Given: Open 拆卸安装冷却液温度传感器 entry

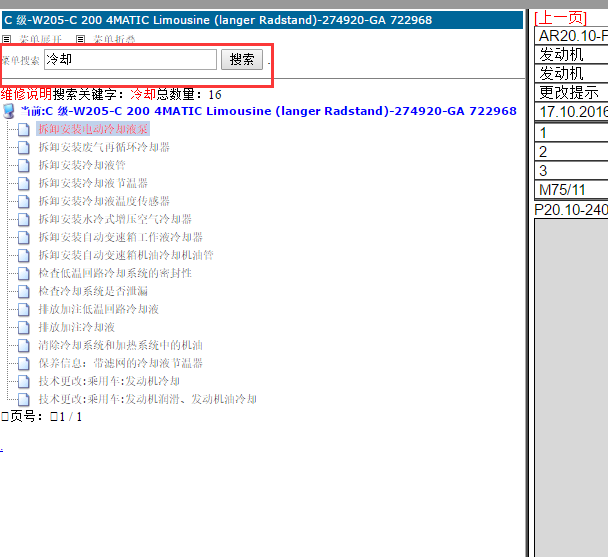Looking at the screenshot, I should pos(104,201).
